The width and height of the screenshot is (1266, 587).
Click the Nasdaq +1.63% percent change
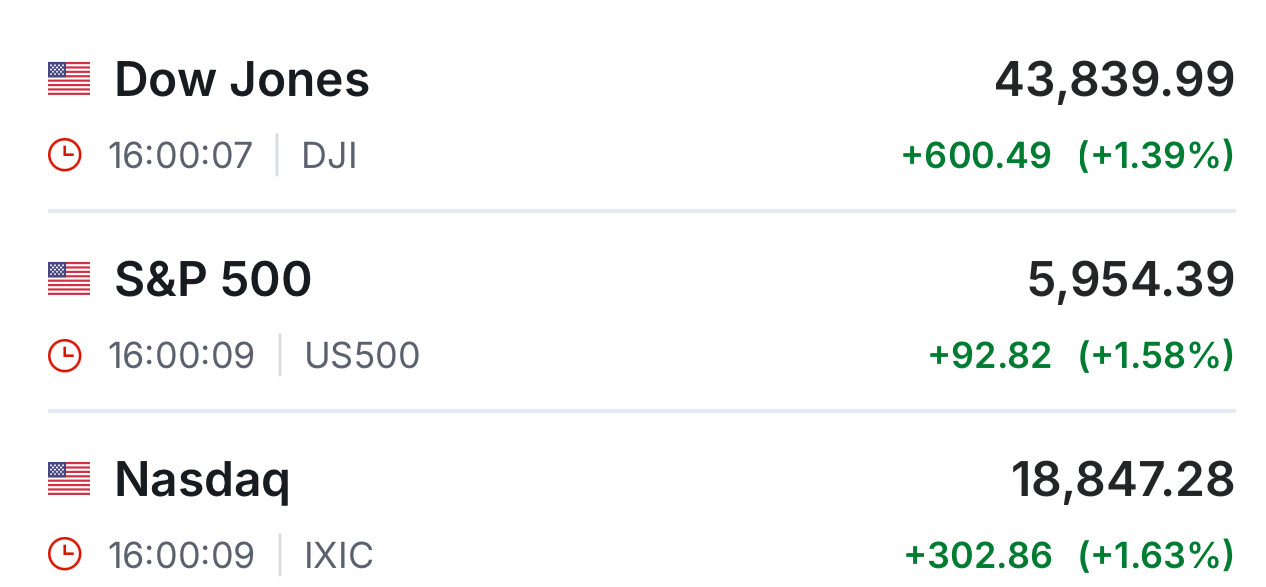pyautogui.click(x=1156, y=555)
